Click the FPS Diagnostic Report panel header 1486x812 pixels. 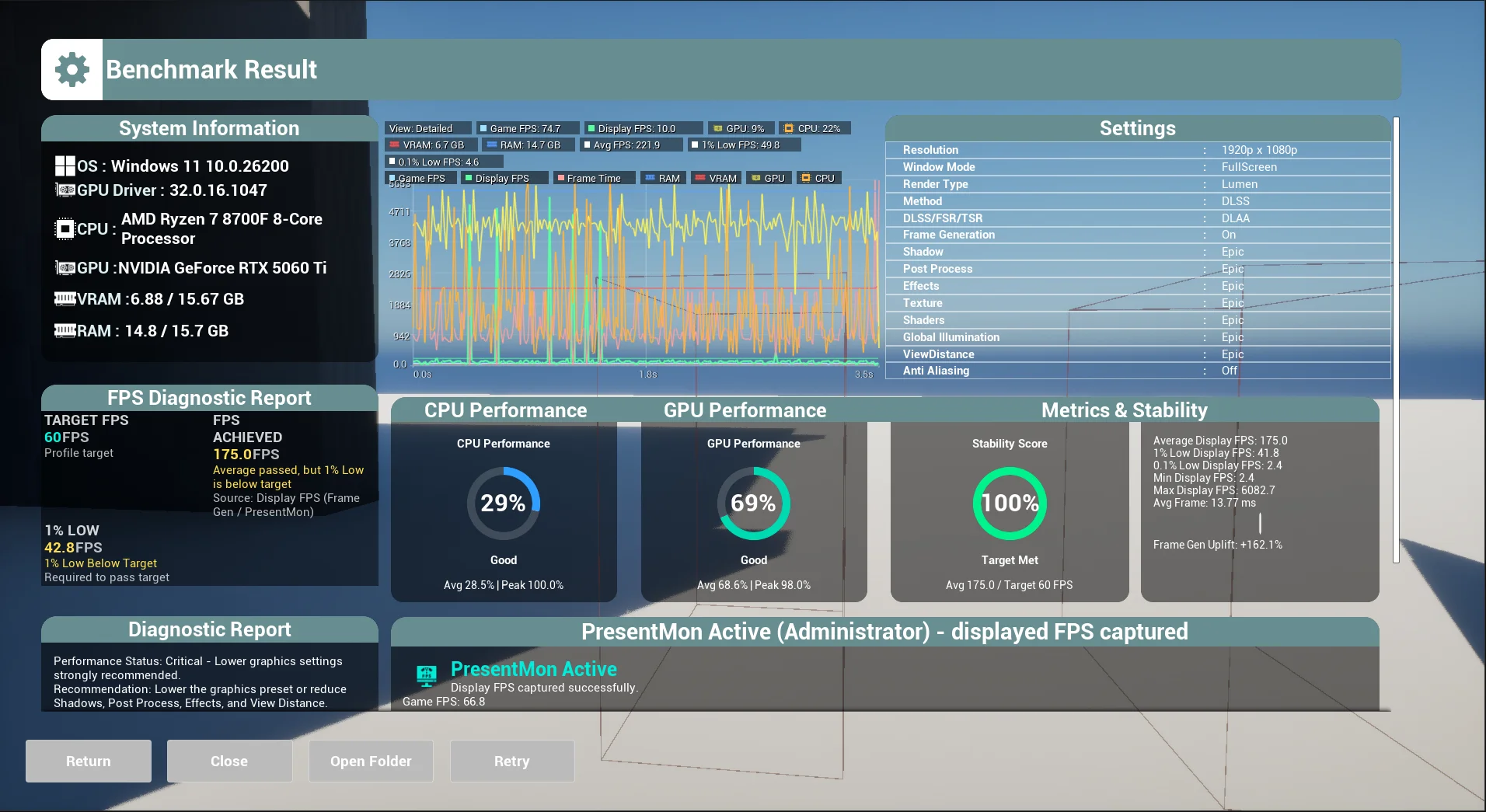click(x=209, y=398)
